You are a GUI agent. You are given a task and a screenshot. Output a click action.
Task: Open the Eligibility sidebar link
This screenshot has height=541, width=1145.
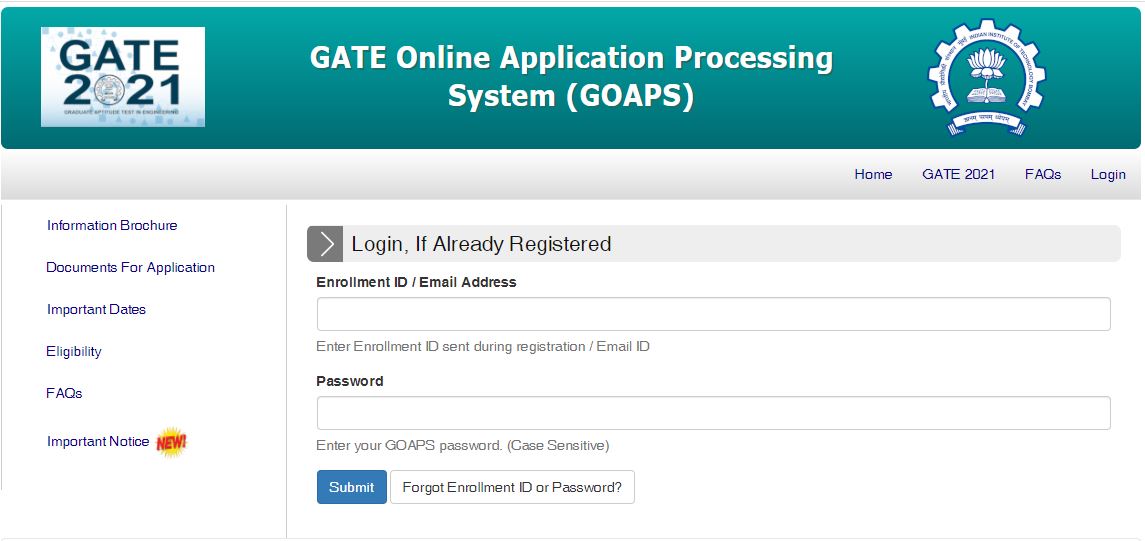pyautogui.click(x=74, y=352)
